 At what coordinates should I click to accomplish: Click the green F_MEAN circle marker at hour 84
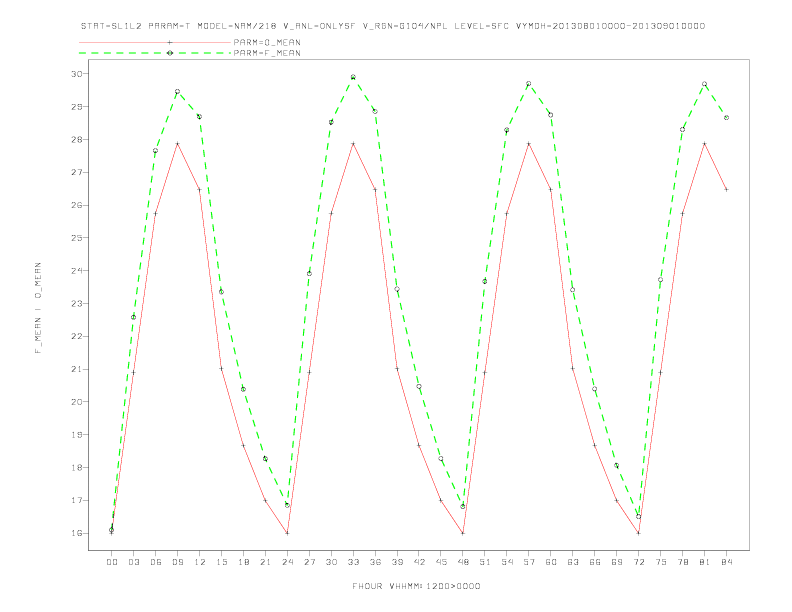[726, 118]
